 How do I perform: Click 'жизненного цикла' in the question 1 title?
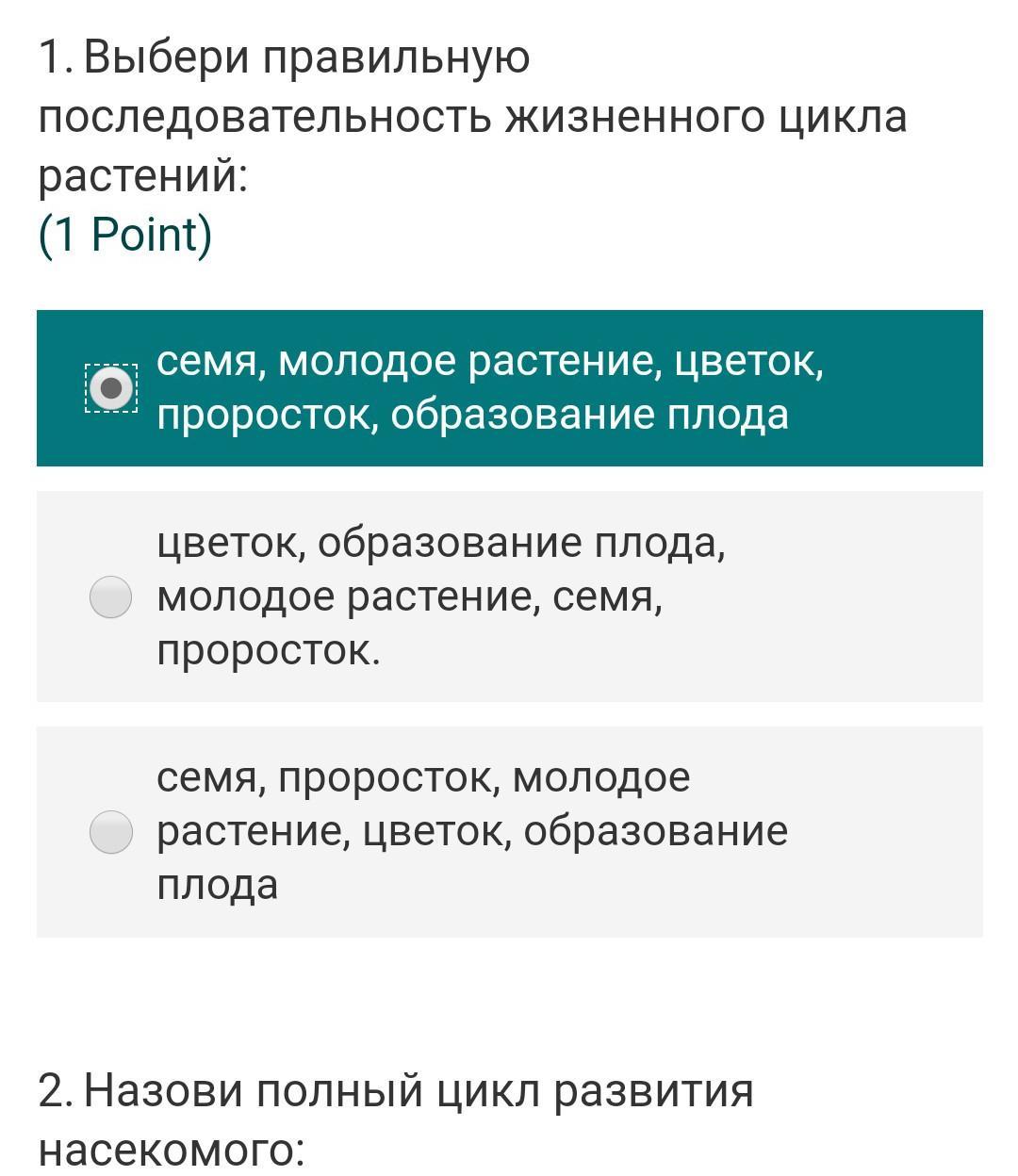click(x=706, y=118)
